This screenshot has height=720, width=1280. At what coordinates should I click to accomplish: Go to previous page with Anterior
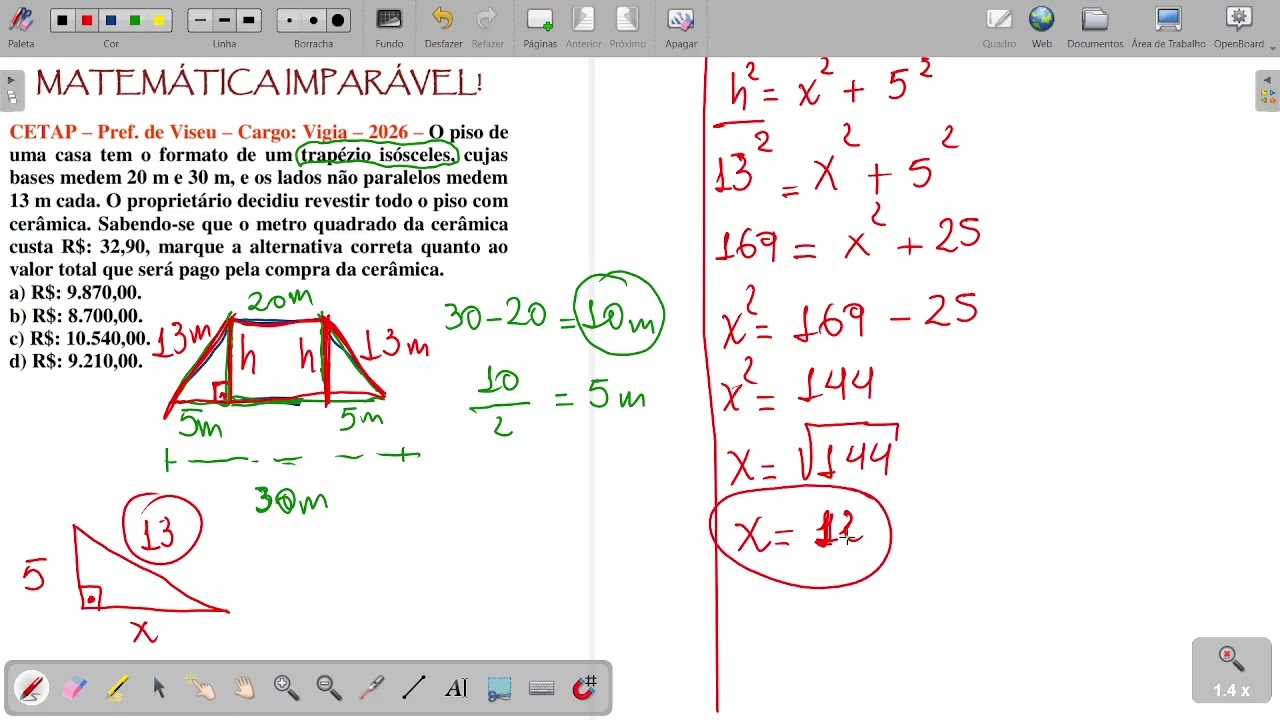pos(583,27)
